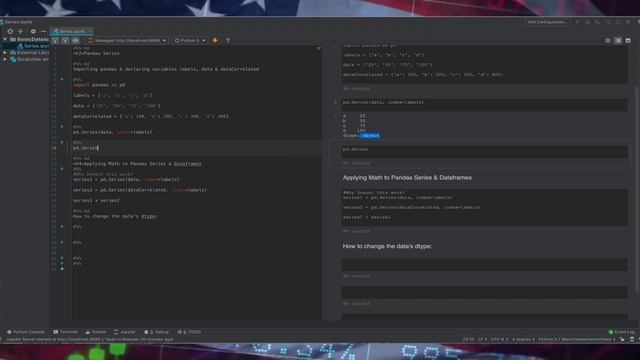The width and height of the screenshot is (640, 360).
Task: Click the code line 'series1 + series2' in editor
Action: 96,200
